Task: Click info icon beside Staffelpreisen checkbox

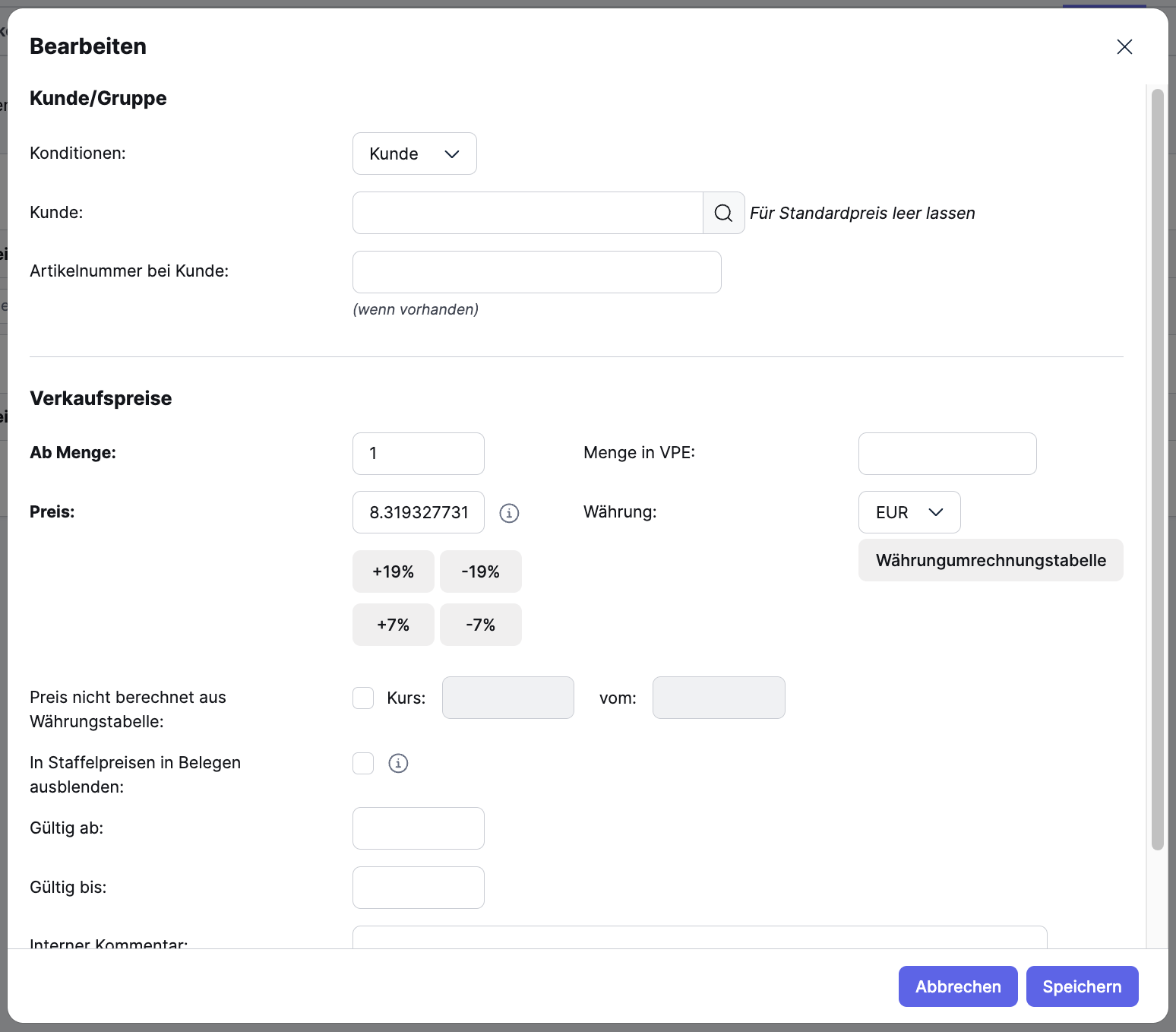Action: coord(398,763)
